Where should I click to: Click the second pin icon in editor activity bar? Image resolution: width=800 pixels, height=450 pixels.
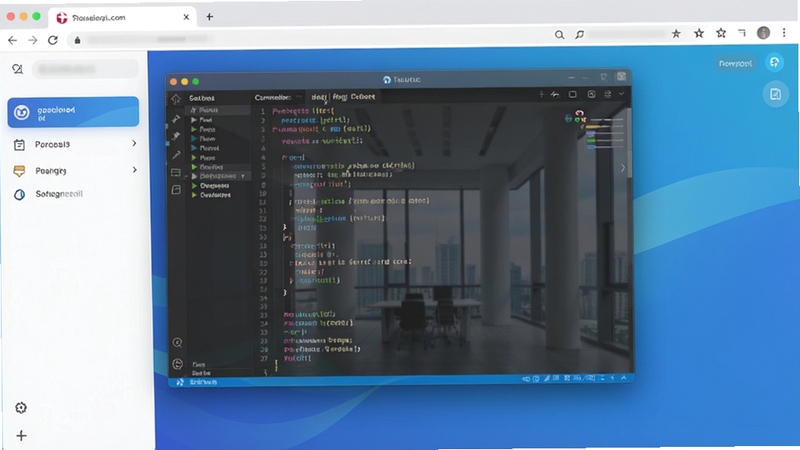tap(176, 136)
